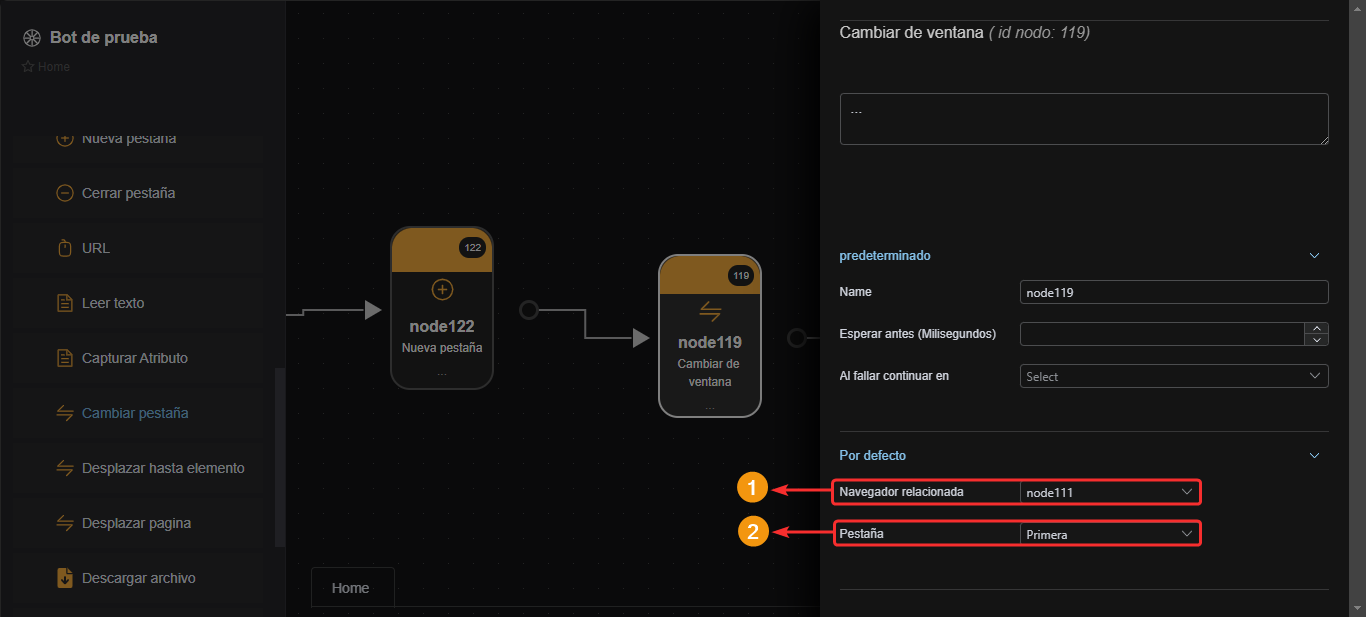The width and height of the screenshot is (1366, 617).
Task: Open Navegador relacionada dropdown showing node111
Action: click(1110, 492)
